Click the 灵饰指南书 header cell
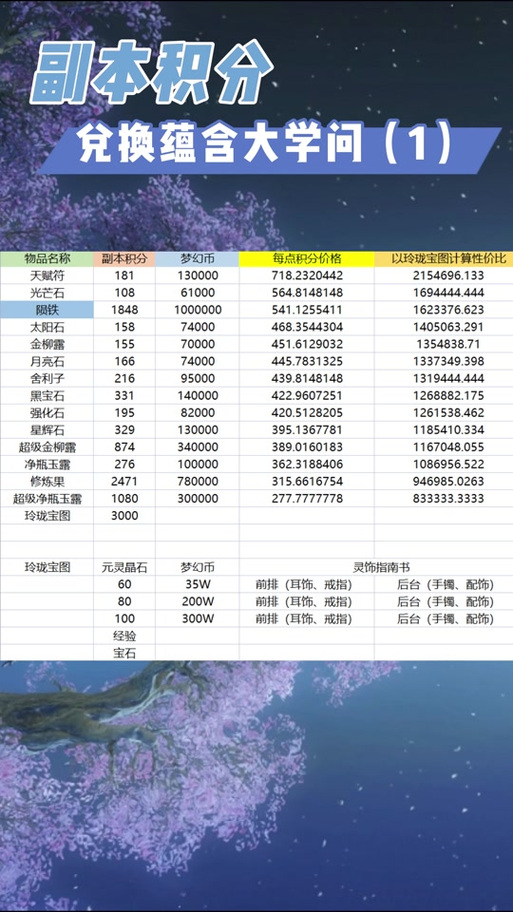Image resolution: width=513 pixels, height=912 pixels. pyautogui.click(x=376, y=567)
